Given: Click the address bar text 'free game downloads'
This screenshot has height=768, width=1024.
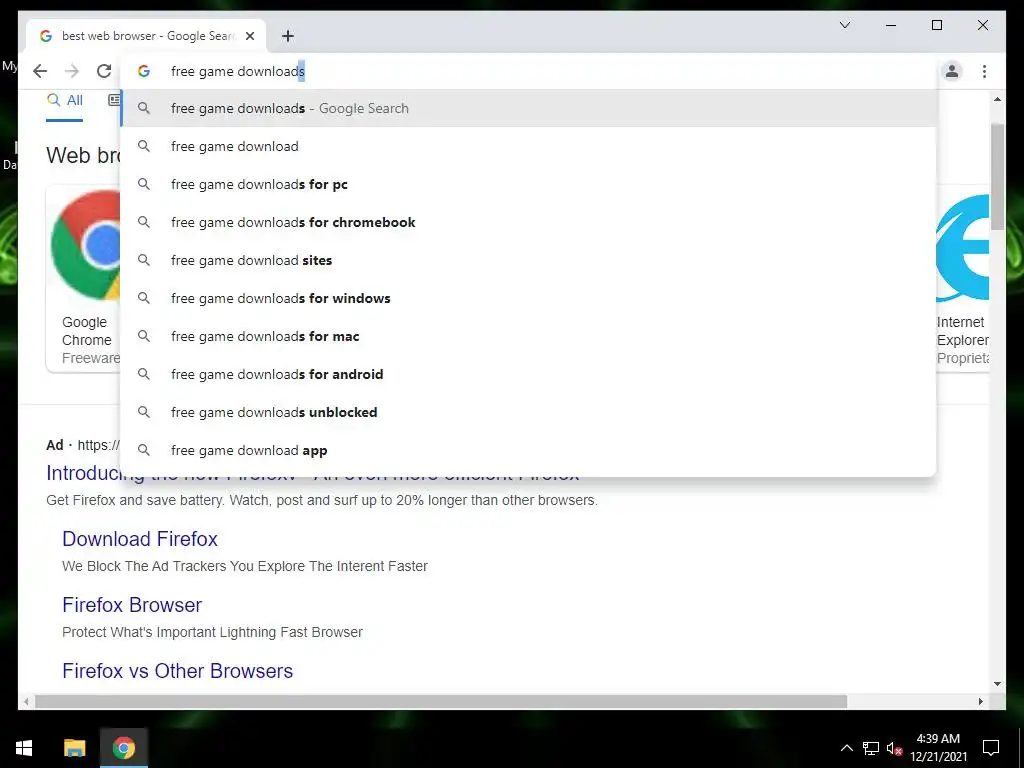Looking at the screenshot, I should (238, 71).
